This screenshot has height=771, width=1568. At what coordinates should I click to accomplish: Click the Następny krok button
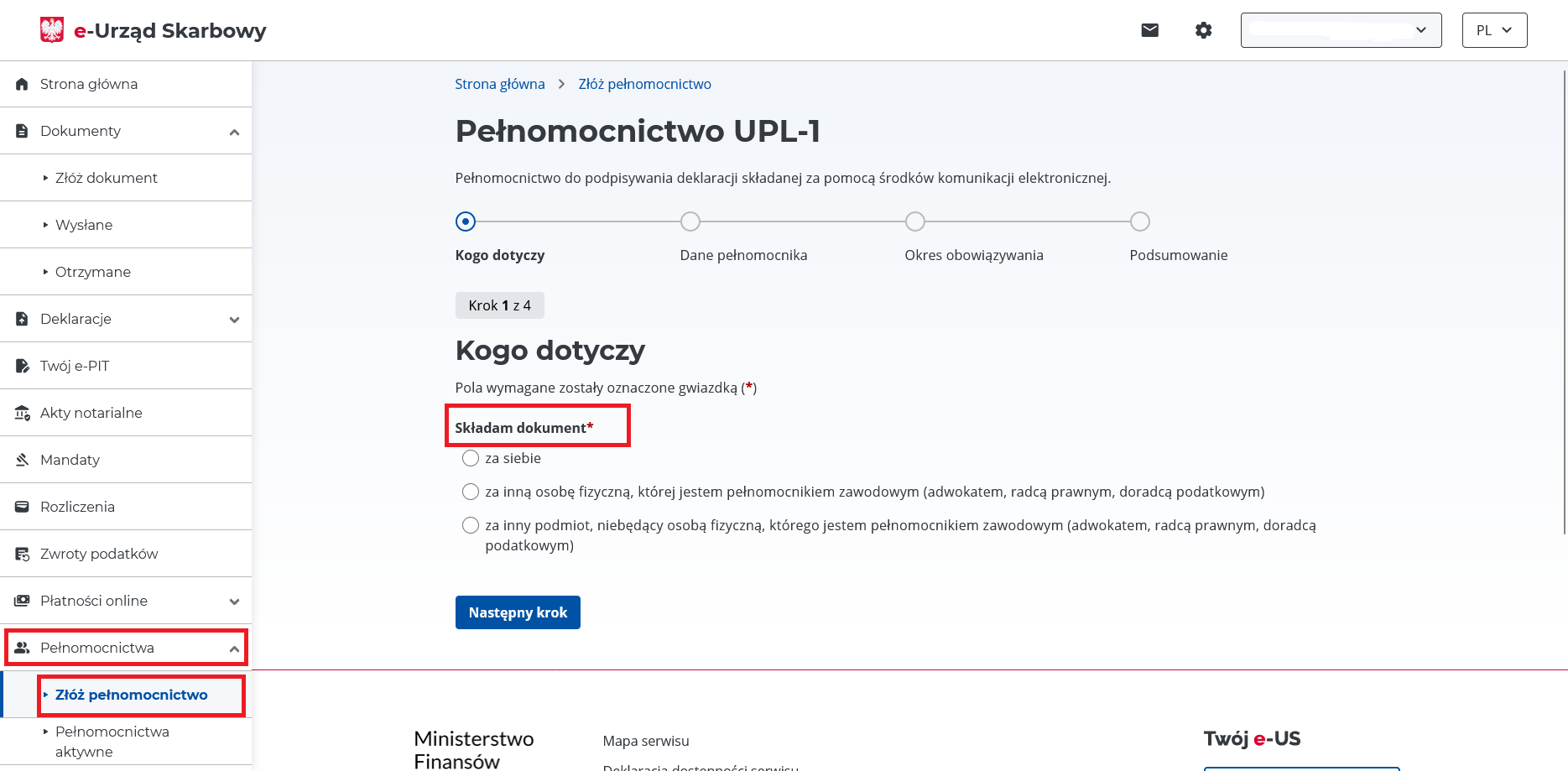tap(518, 612)
